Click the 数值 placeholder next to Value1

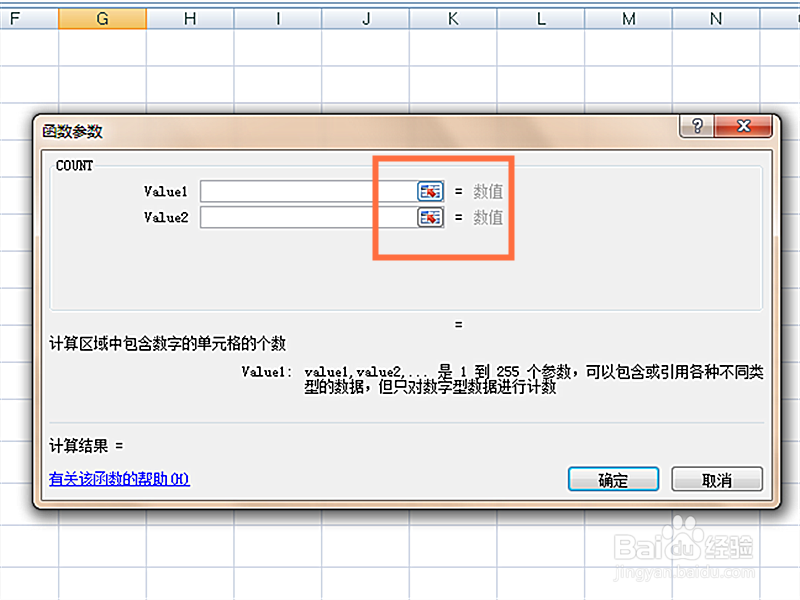coord(488,191)
